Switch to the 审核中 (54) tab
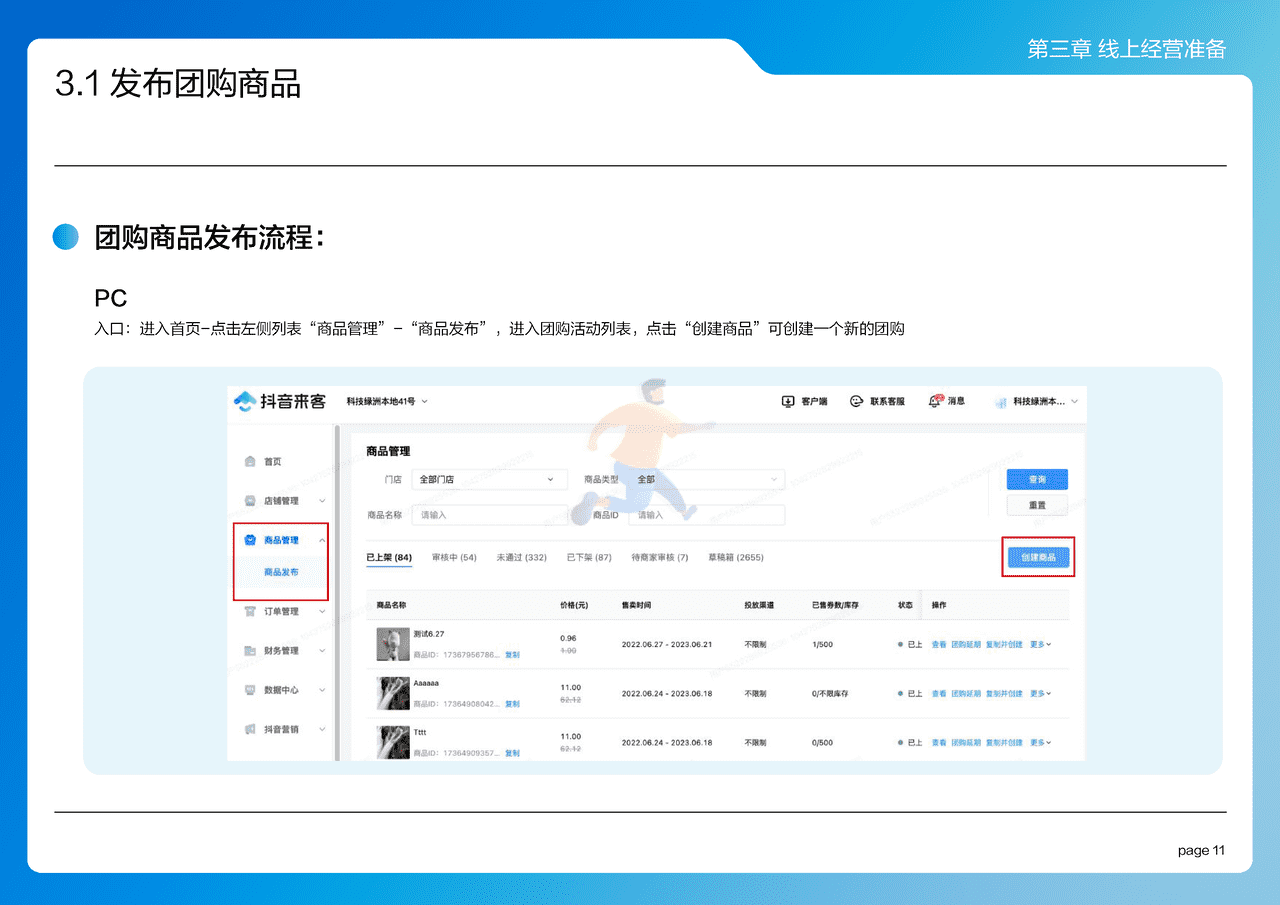Screen dimensions: 1280x905 coord(454,557)
